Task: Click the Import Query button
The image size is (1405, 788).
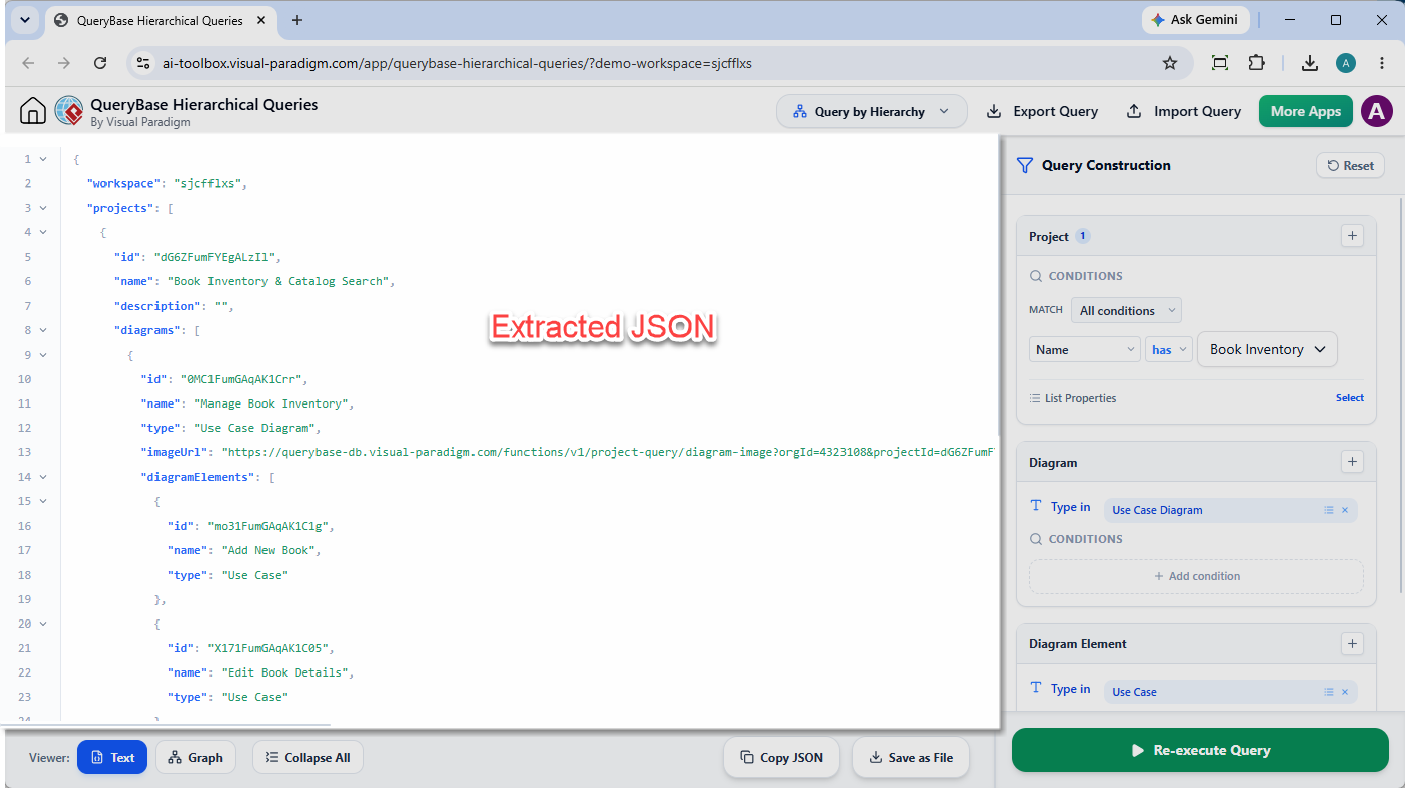Action: [1183, 111]
